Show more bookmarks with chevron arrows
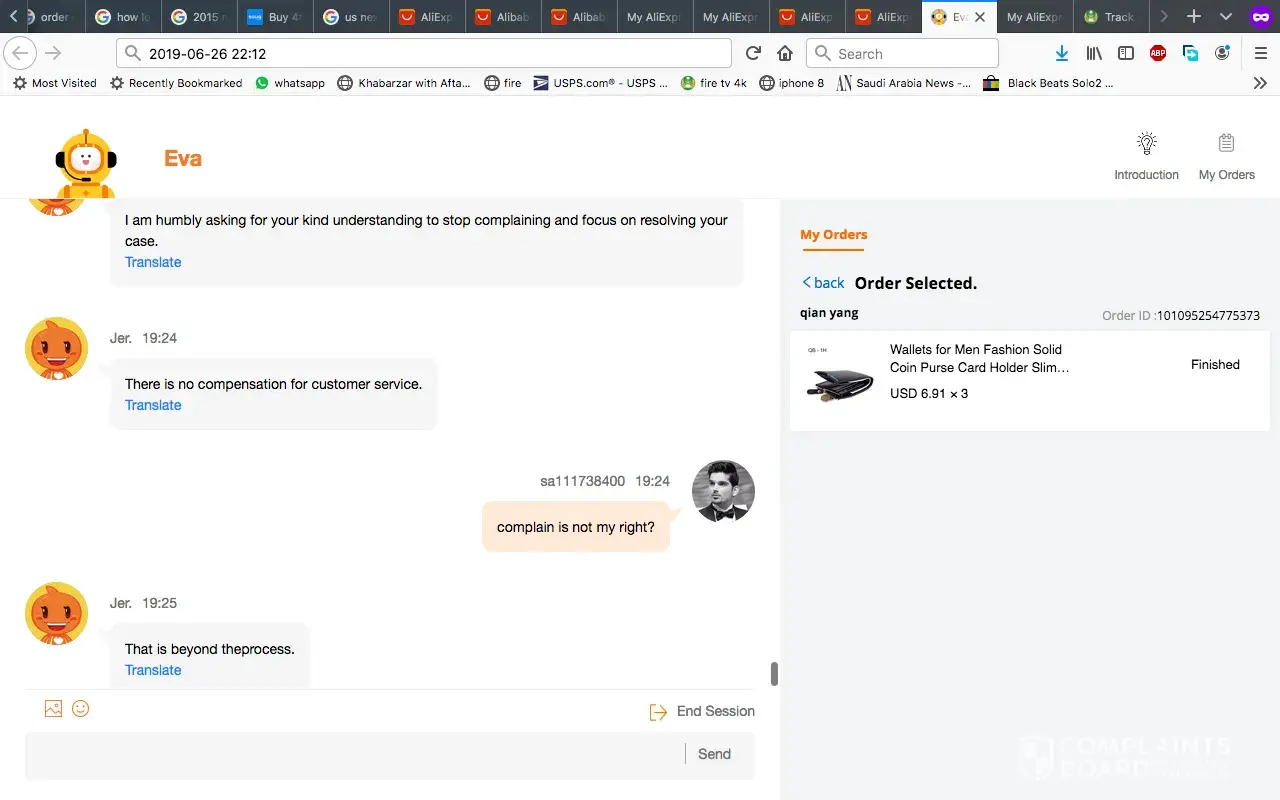The height and width of the screenshot is (800, 1280). (x=1260, y=83)
